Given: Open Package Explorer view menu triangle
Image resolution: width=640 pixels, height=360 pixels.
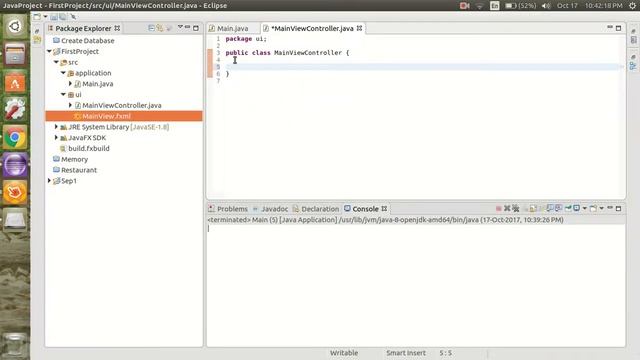Looking at the screenshot, I should click(180, 27).
